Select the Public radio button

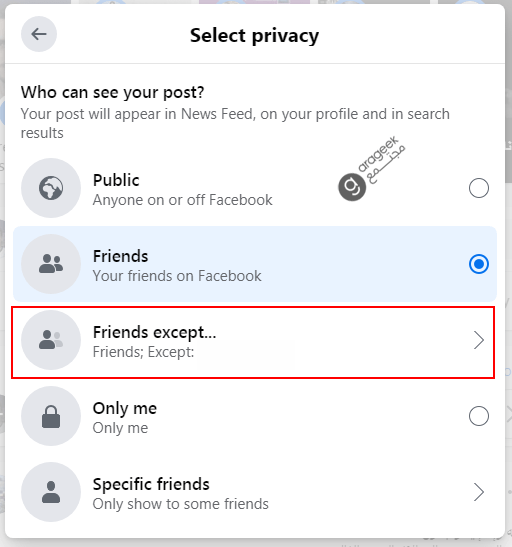(479, 188)
